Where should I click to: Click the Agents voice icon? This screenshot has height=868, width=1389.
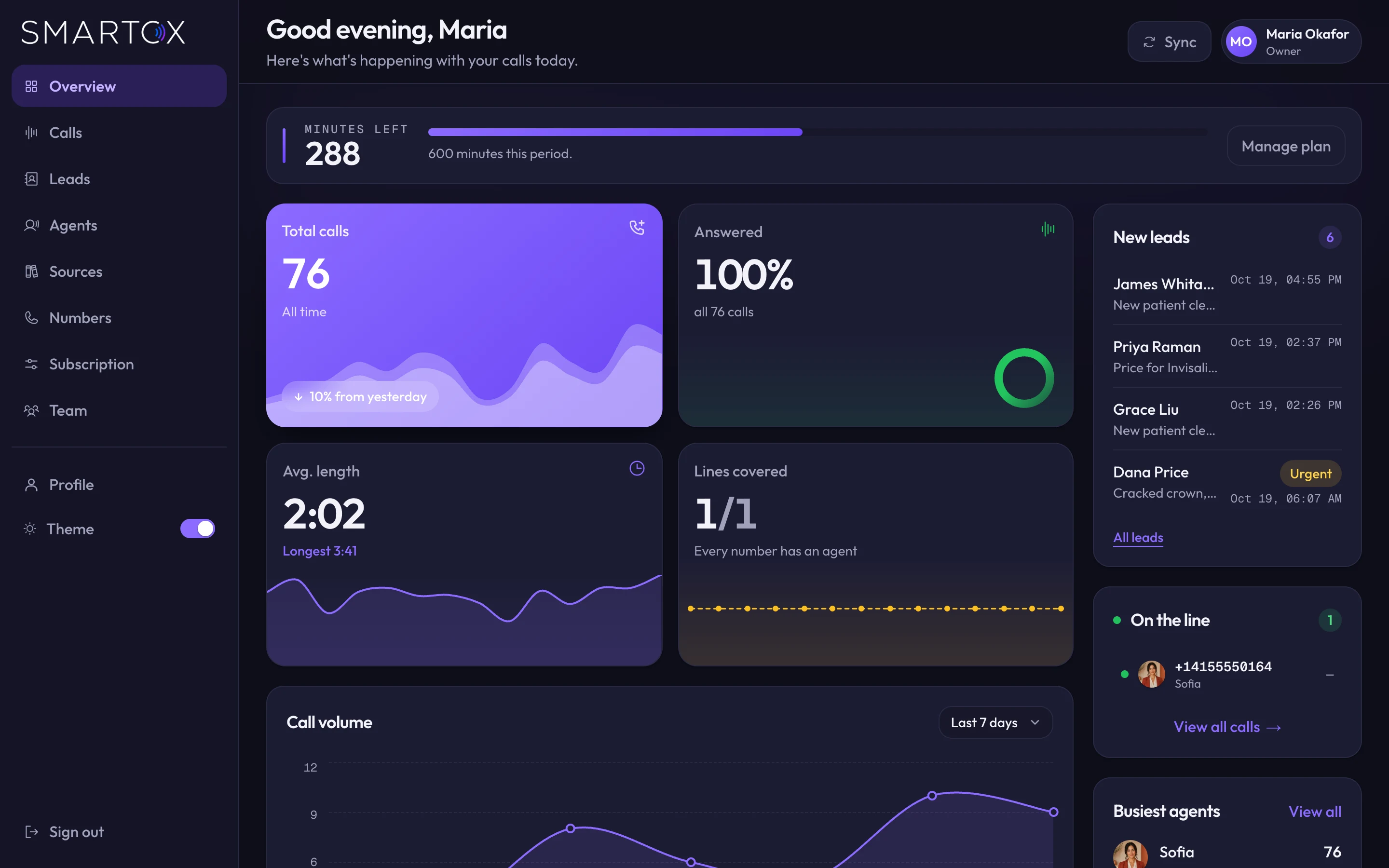click(x=31, y=225)
